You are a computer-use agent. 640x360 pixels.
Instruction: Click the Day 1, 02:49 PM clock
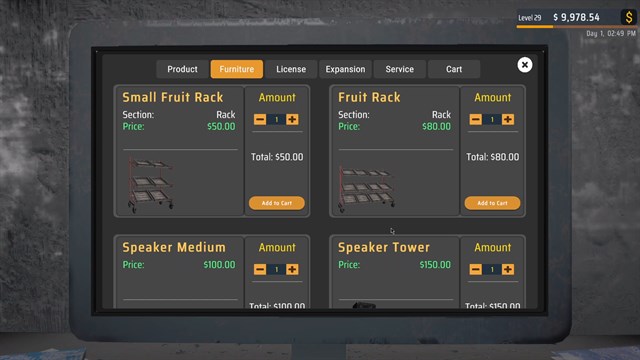(611, 33)
